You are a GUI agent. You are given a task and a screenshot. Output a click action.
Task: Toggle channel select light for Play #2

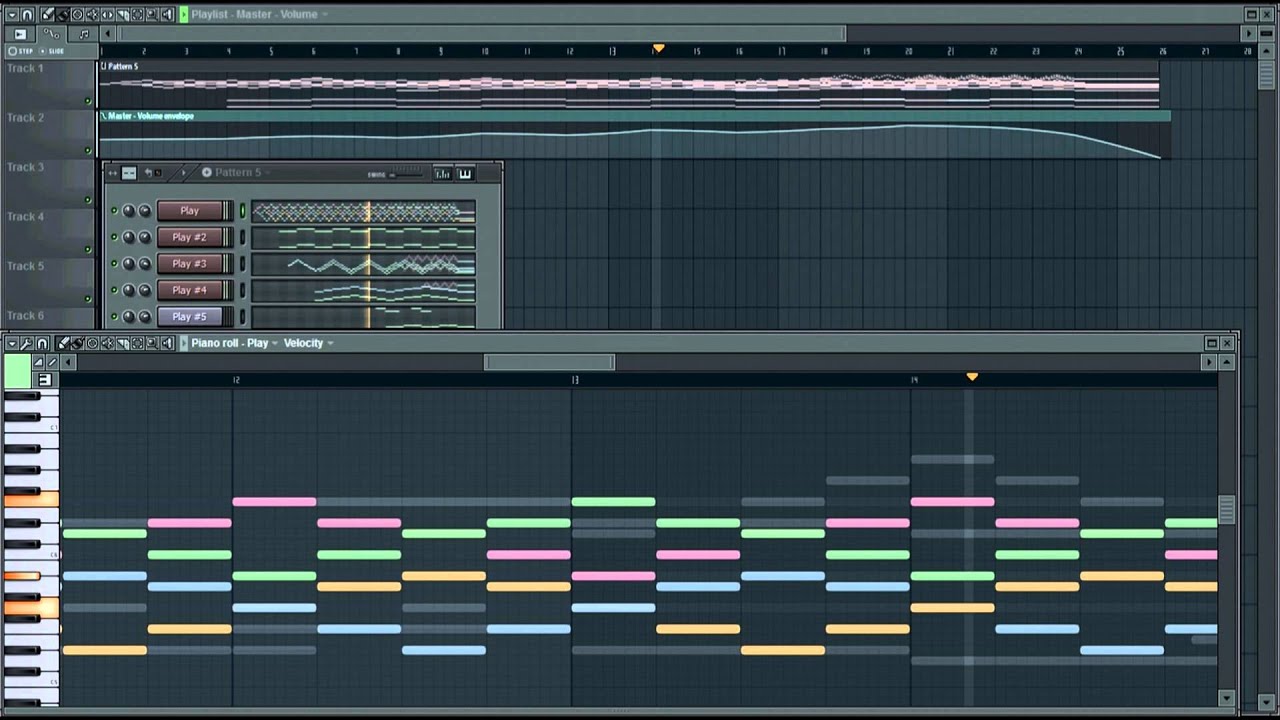tap(242, 237)
